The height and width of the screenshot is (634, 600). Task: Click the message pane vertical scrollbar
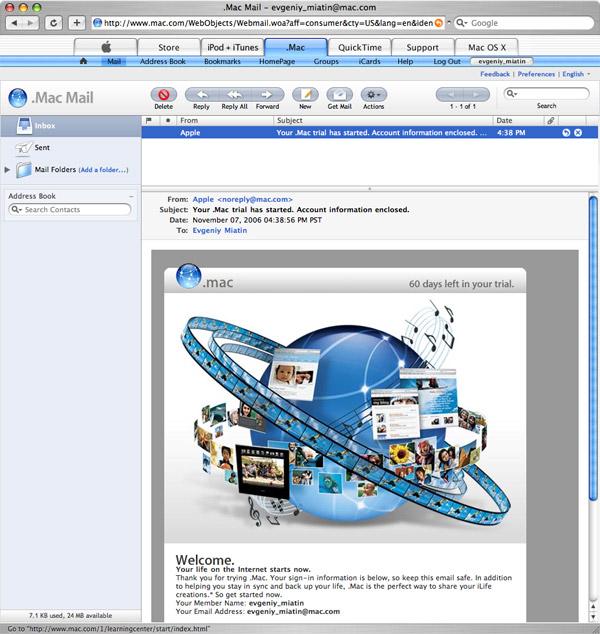(593, 348)
